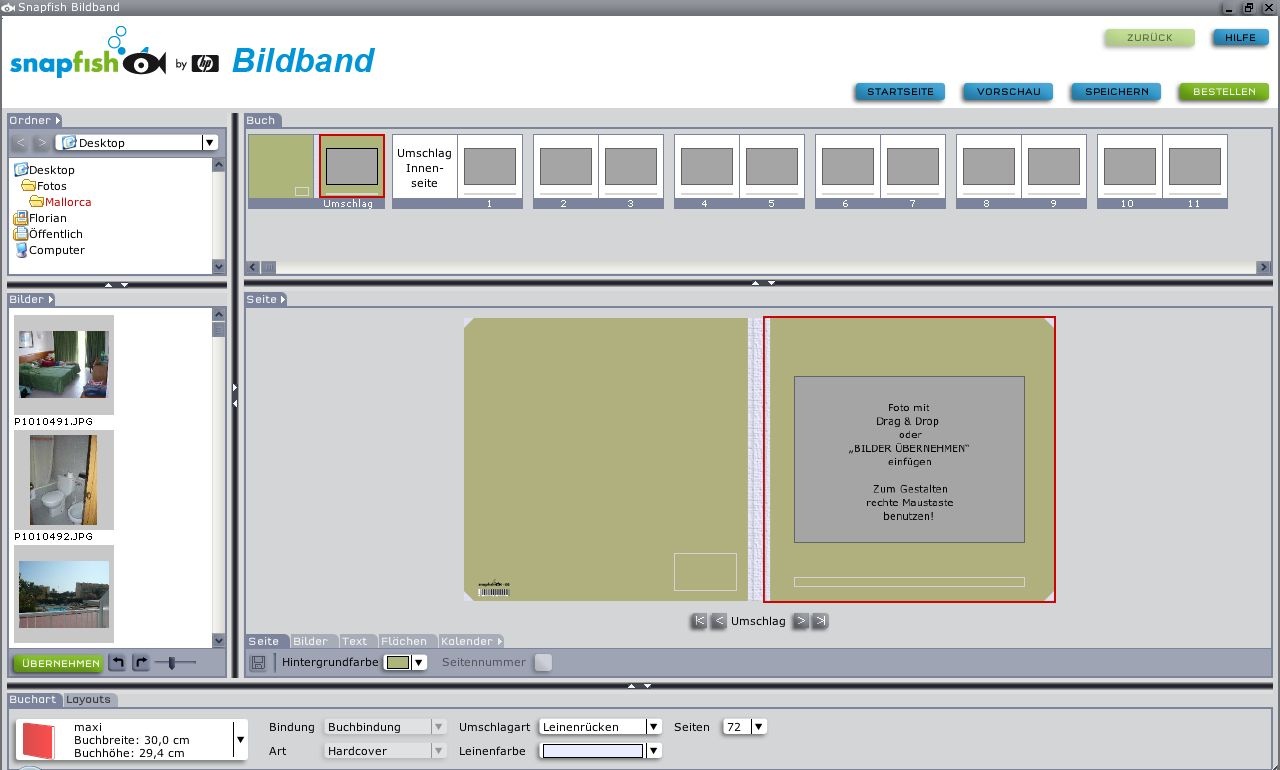Switch to the Layouts tab
Viewport: 1280px width, 770px height.
tap(89, 699)
